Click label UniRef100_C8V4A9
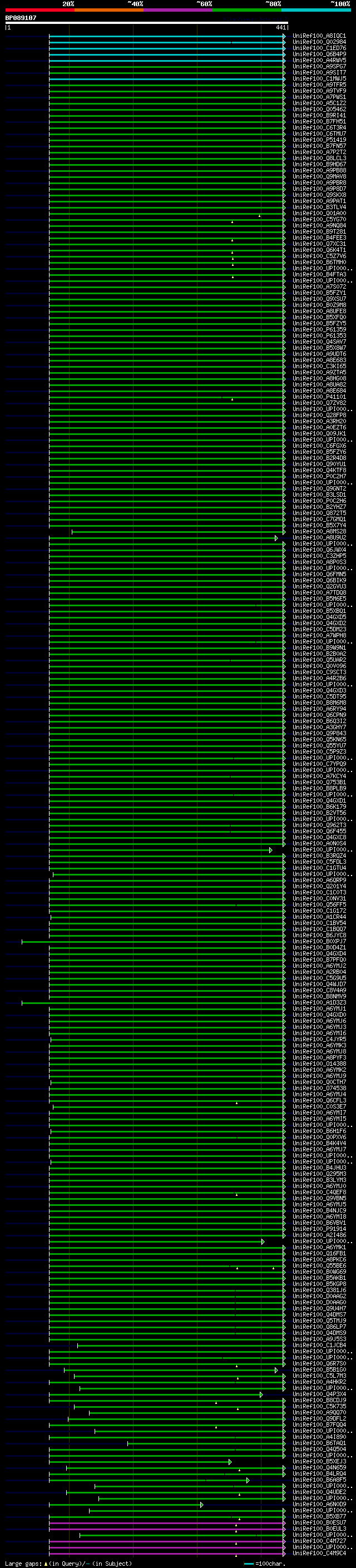The height and width of the screenshot is (1568, 356). [x=319, y=990]
